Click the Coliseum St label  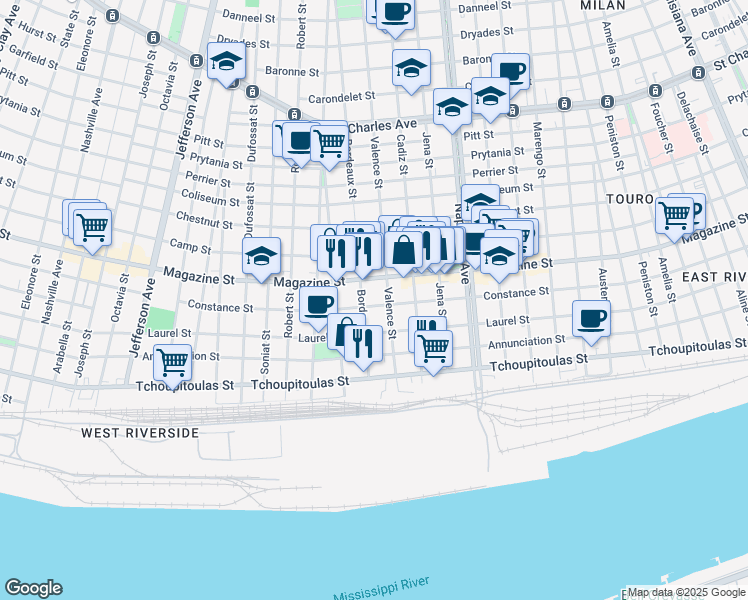point(210,198)
